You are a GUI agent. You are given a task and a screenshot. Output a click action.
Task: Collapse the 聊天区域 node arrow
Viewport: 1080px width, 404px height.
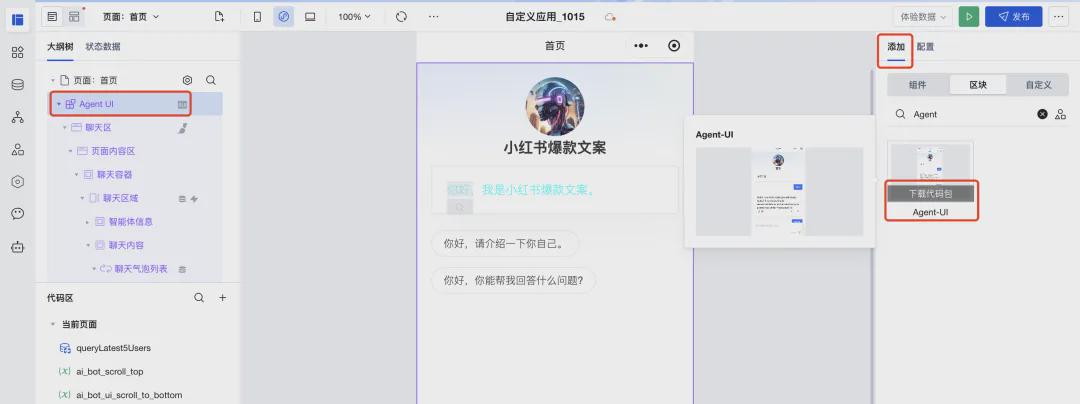(x=82, y=198)
